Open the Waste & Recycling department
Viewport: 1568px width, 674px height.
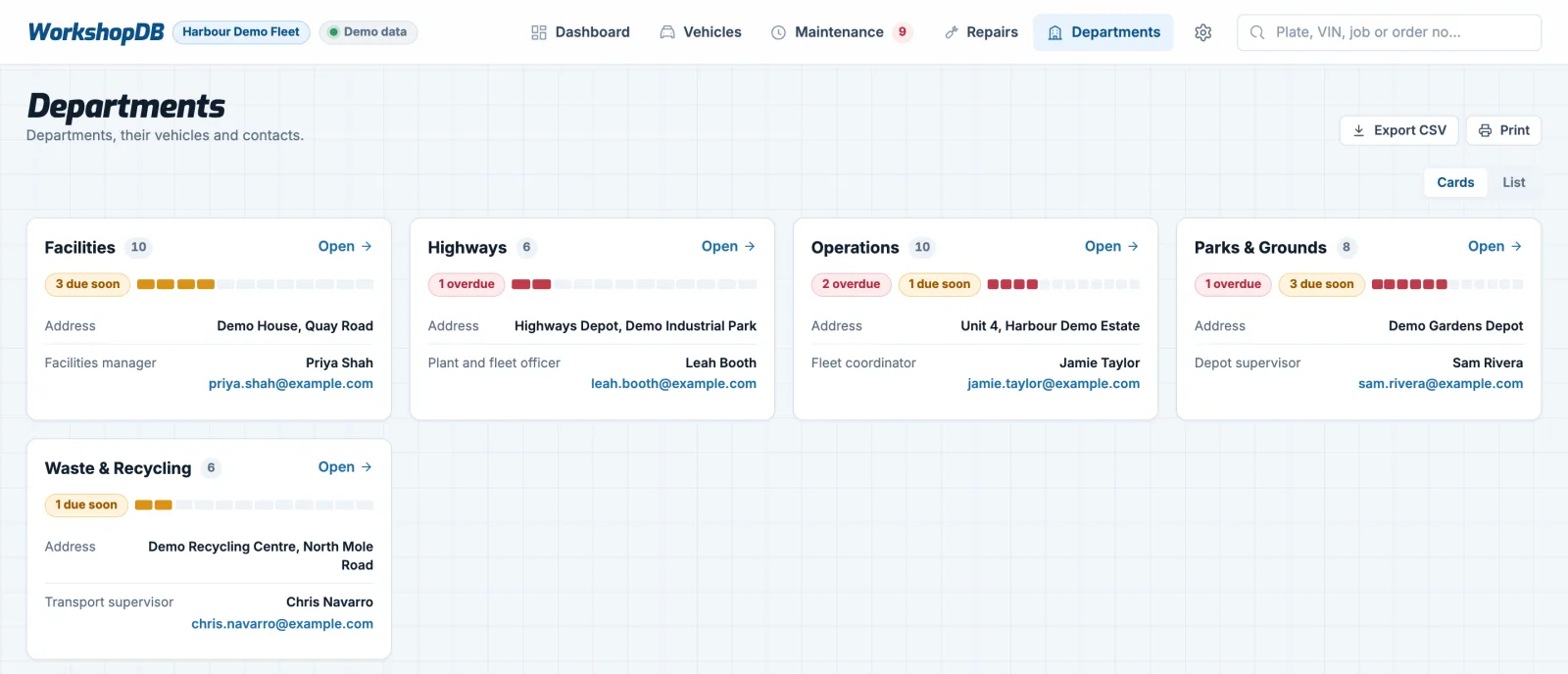(x=345, y=467)
